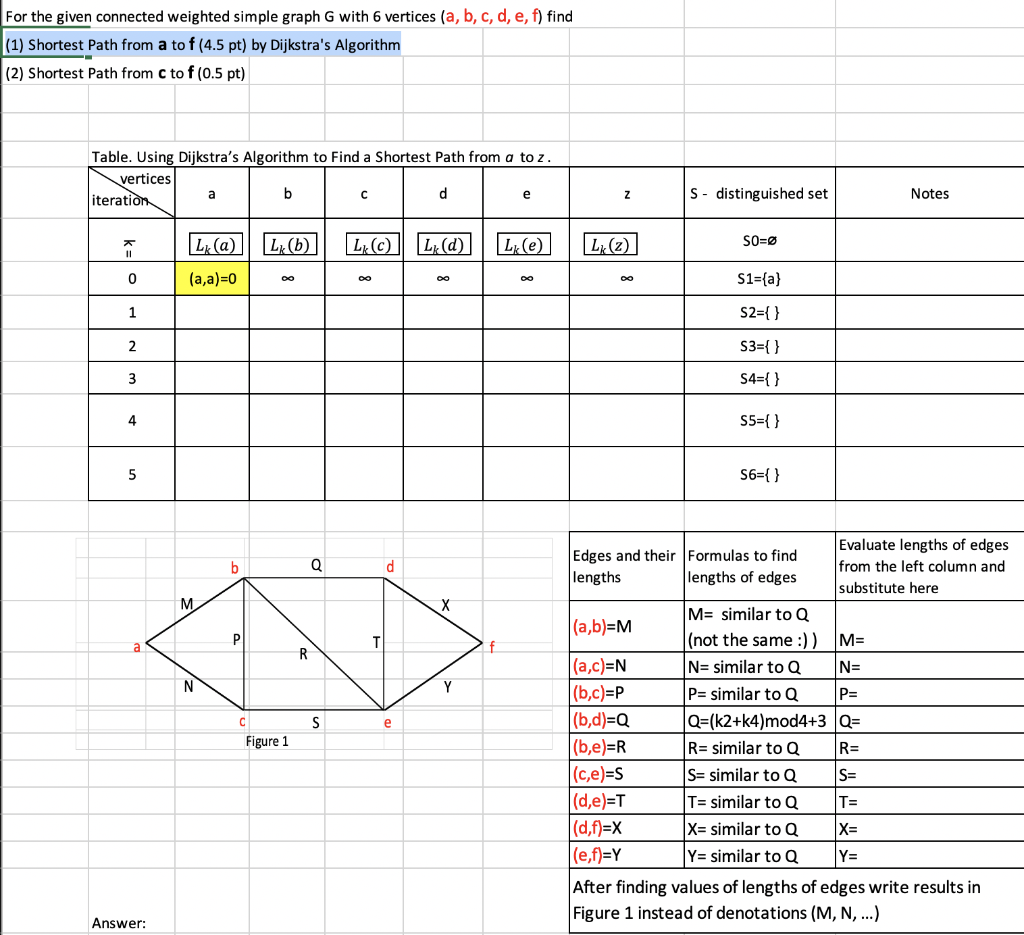Click the empty Notes cell beside S2={ }

tap(928, 311)
